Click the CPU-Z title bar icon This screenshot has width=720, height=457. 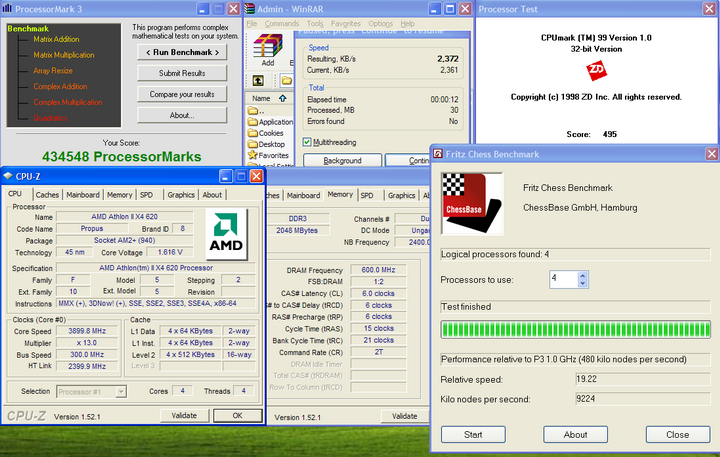[x=8, y=176]
